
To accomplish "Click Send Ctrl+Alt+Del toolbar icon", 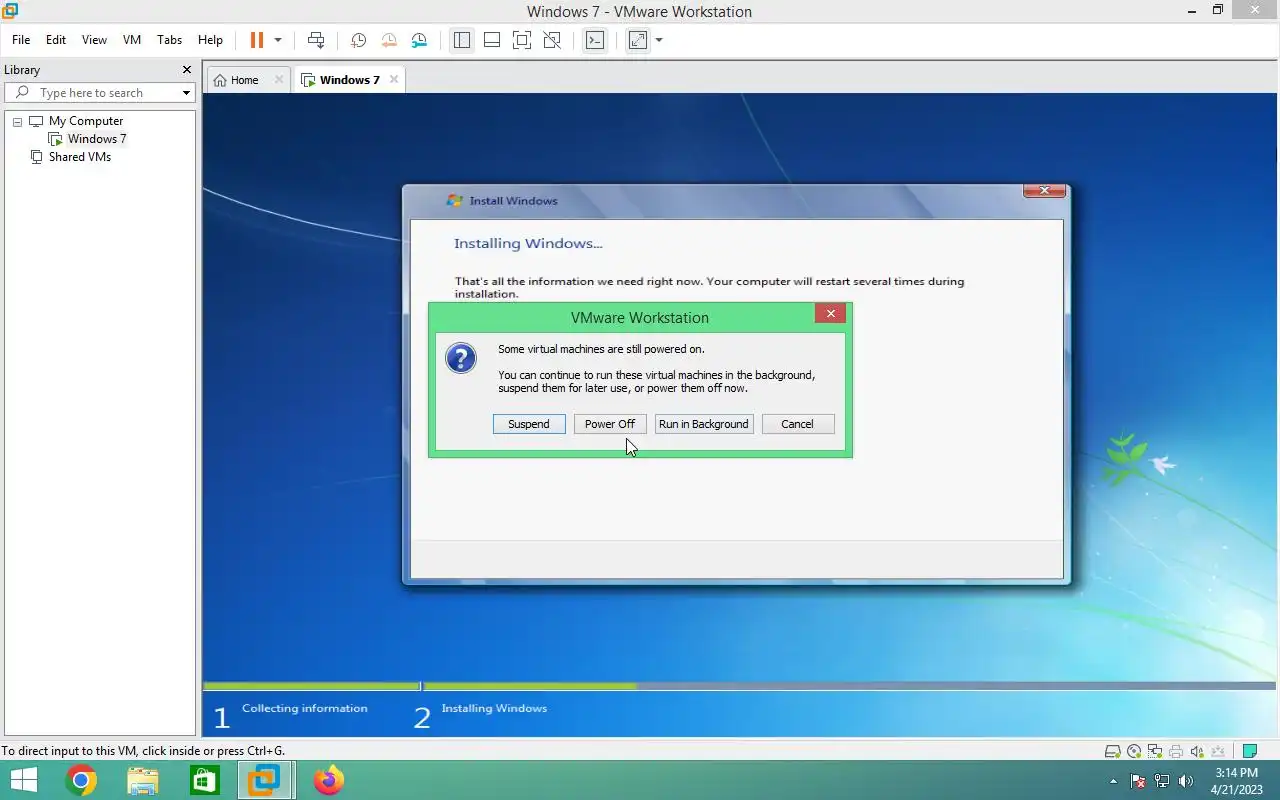I will tap(316, 40).
